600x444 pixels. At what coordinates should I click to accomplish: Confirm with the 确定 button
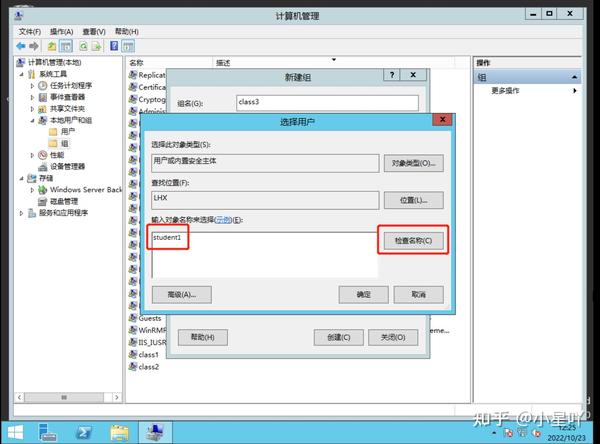[364, 295]
